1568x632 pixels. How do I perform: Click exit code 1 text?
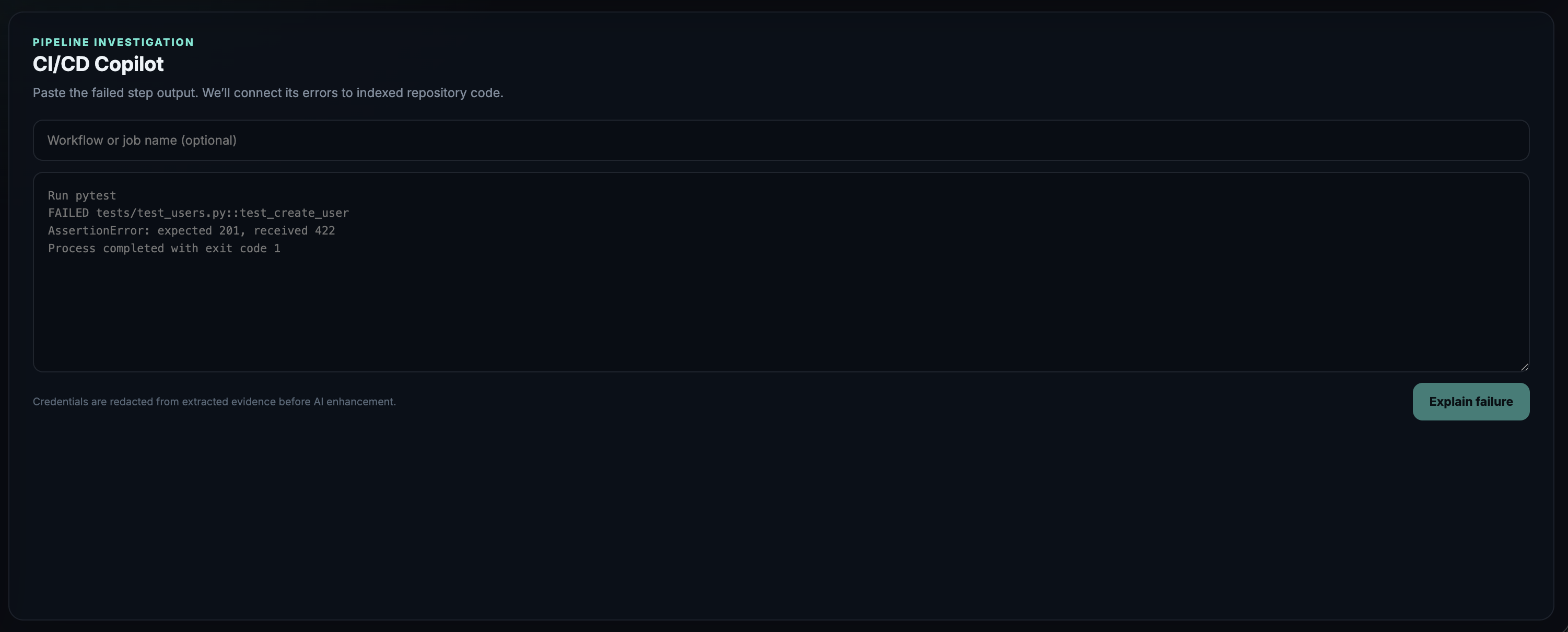(243, 249)
